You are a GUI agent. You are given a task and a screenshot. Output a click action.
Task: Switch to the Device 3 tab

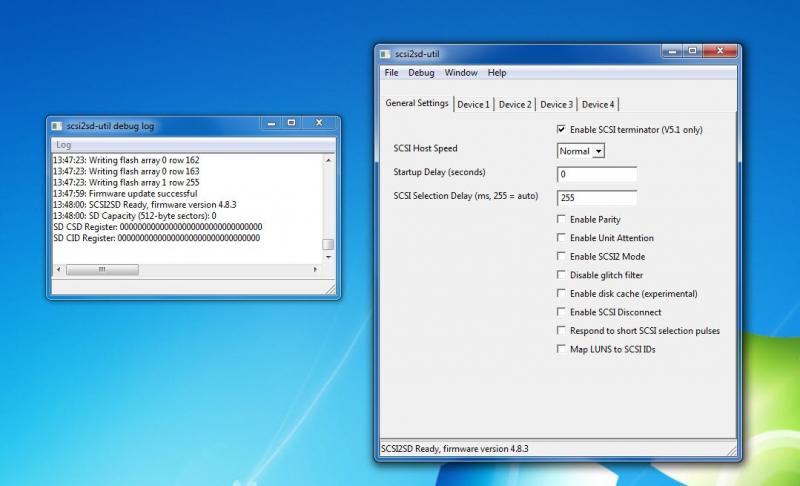(x=556, y=105)
